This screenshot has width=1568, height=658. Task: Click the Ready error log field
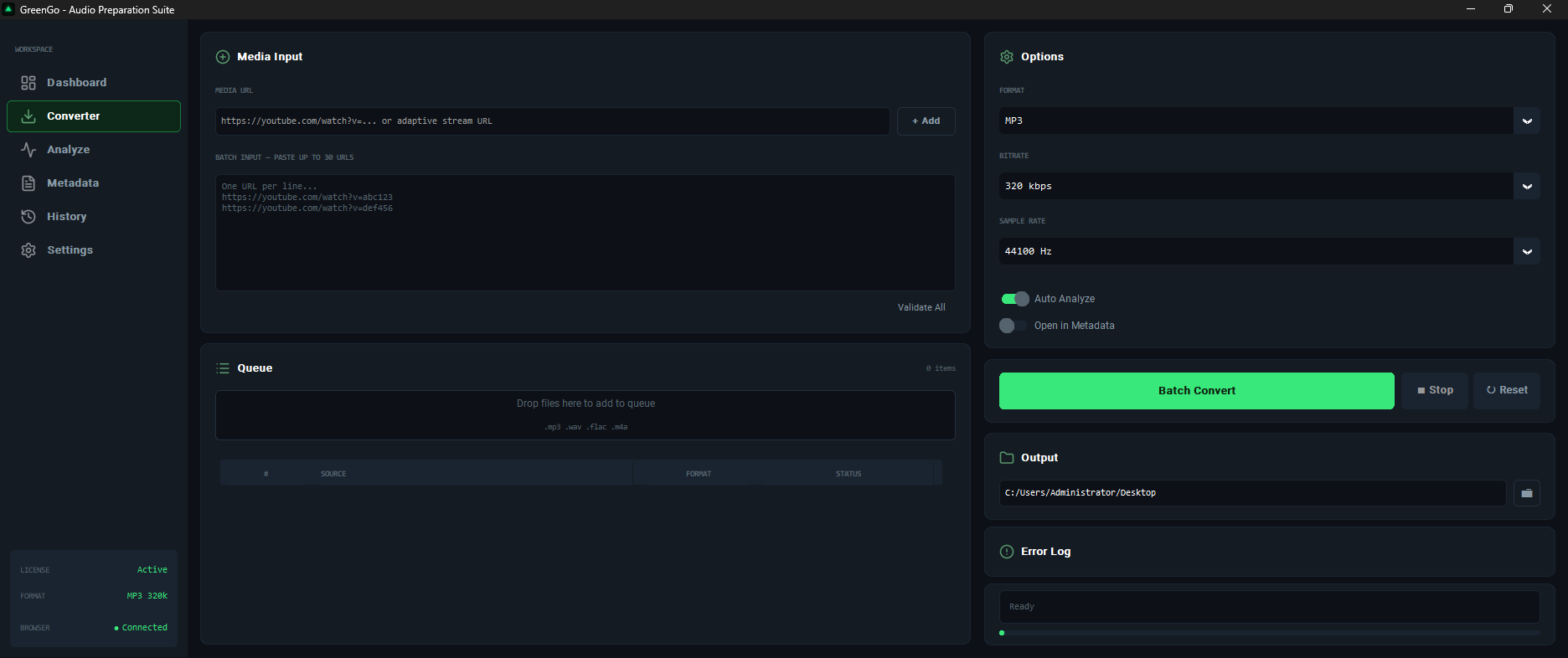click(x=1269, y=607)
